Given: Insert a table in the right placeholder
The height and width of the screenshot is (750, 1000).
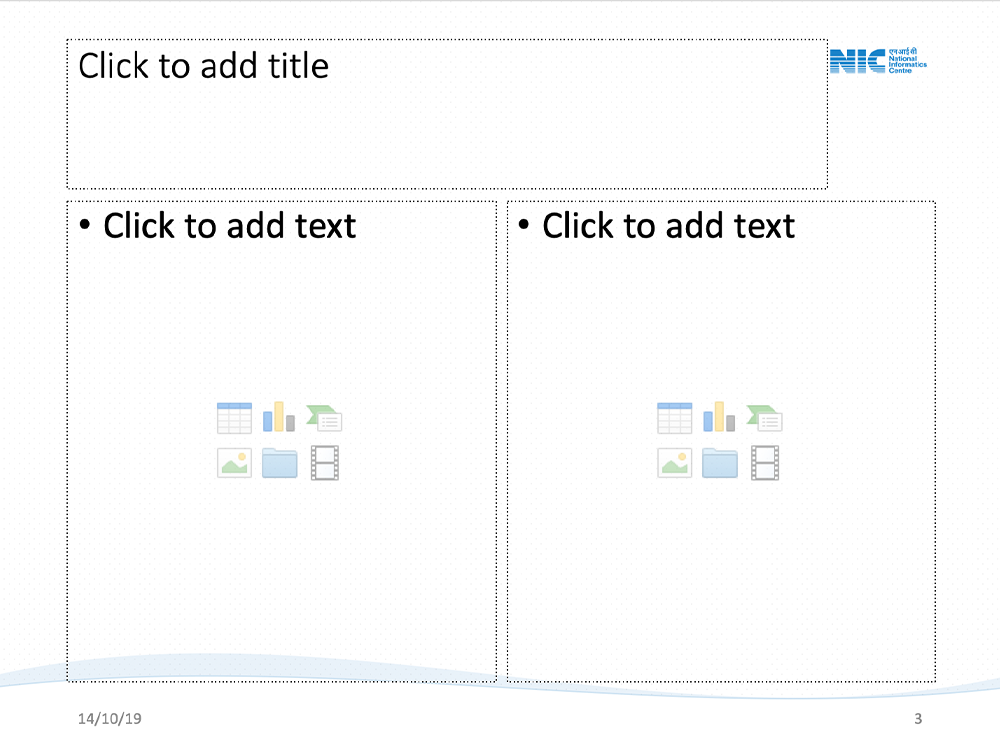Looking at the screenshot, I should 674,418.
